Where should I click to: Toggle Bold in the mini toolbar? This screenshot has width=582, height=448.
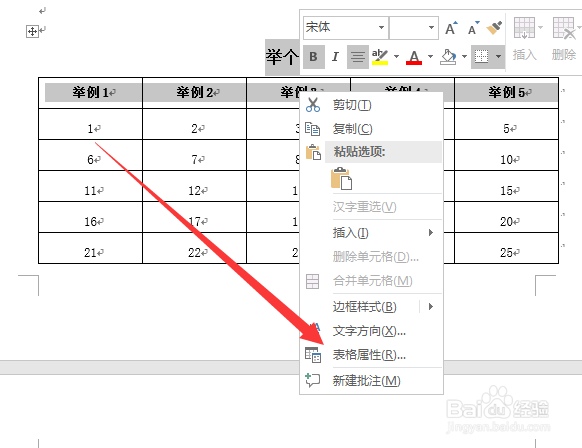(314, 57)
